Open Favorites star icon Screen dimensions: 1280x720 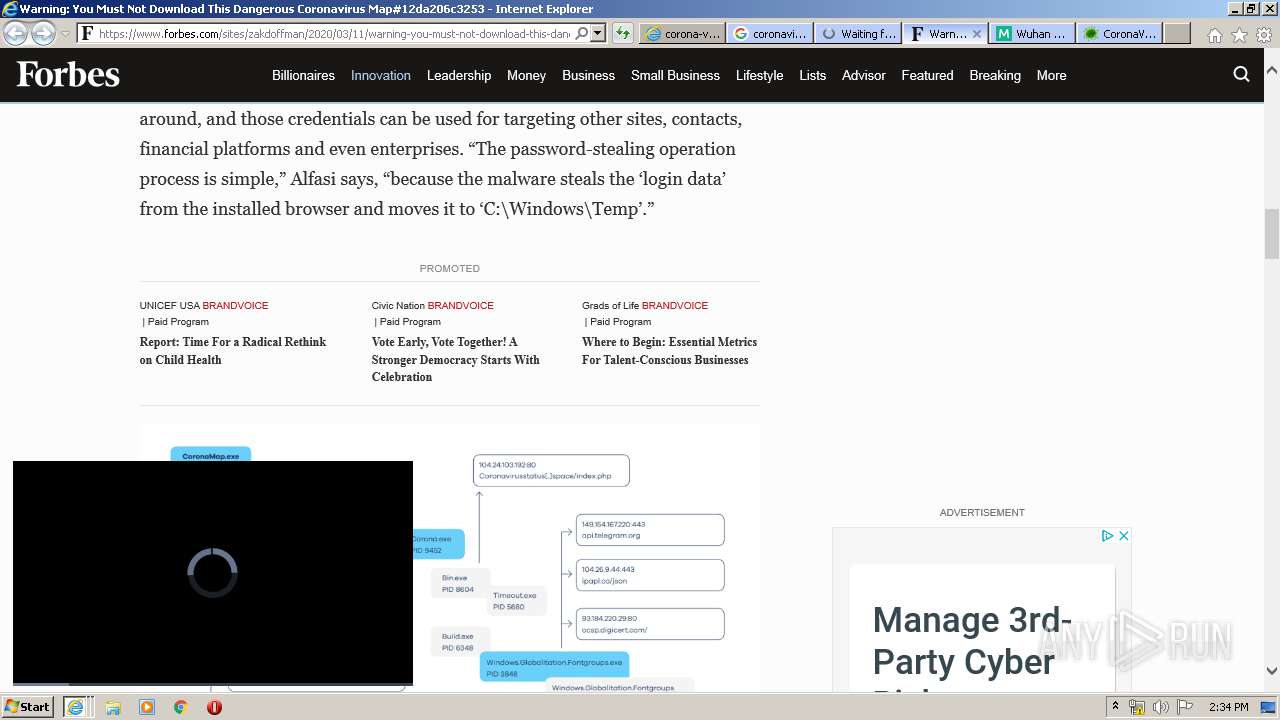click(1239, 34)
